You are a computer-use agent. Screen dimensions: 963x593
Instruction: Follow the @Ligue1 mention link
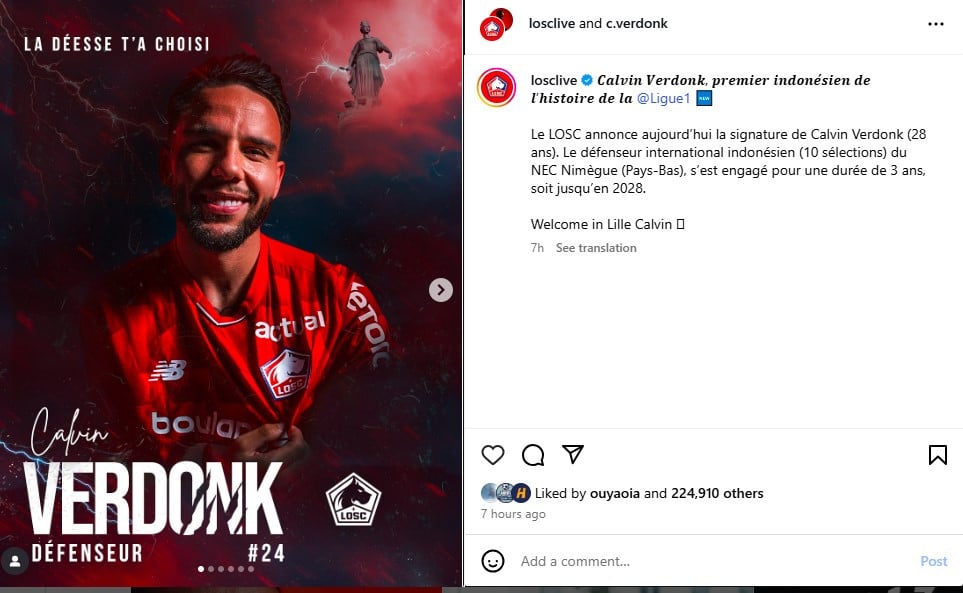663,98
